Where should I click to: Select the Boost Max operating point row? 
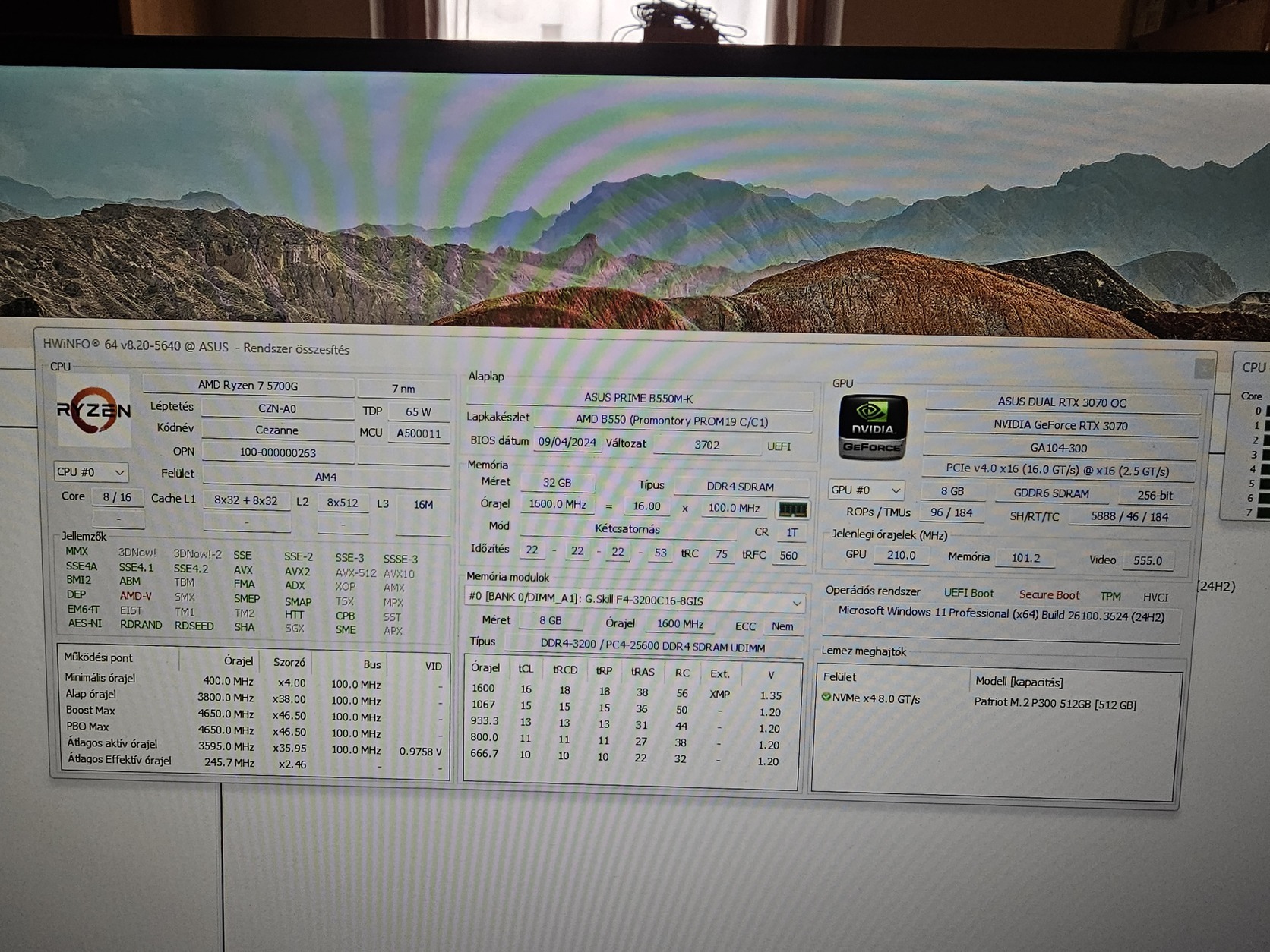[x=253, y=713]
